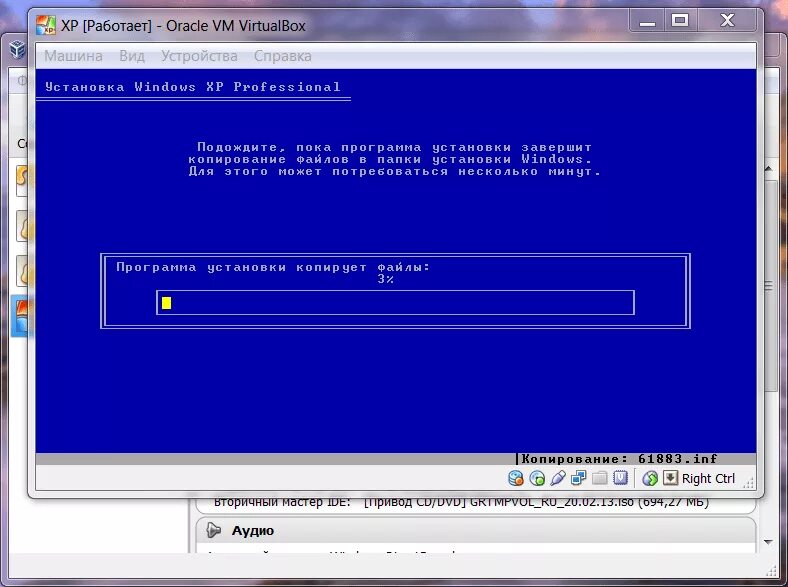Close the XP VirtualBox window

pyautogui.click(x=727, y=21)
